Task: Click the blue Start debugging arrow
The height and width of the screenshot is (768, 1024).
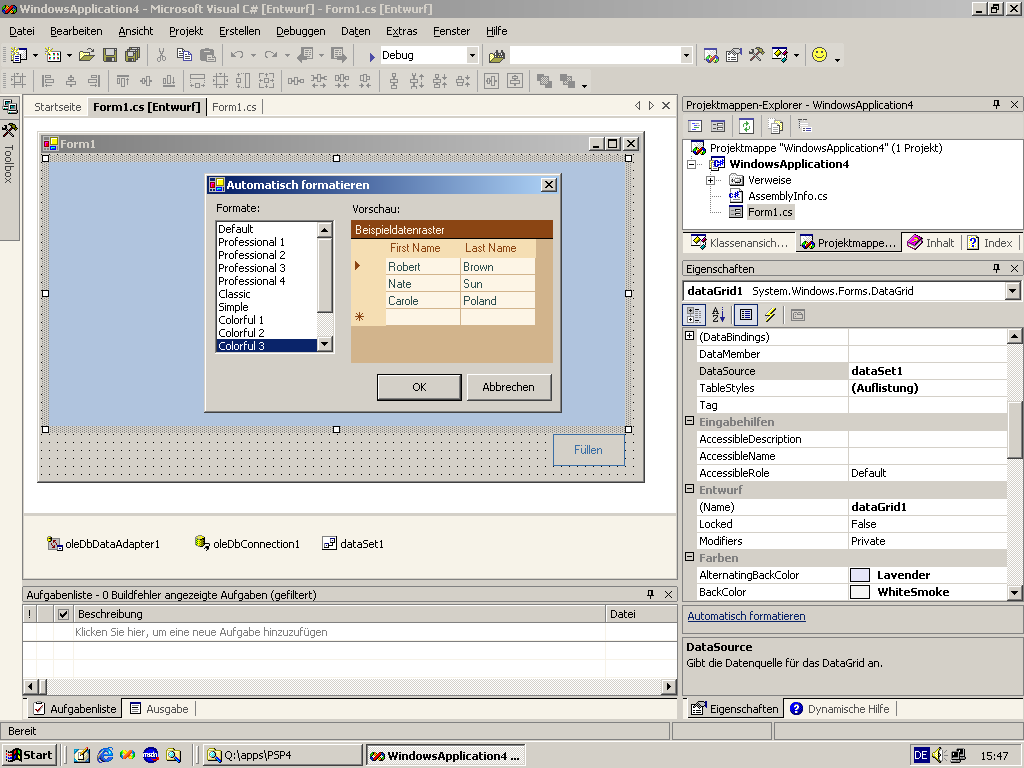Action: 372,56
